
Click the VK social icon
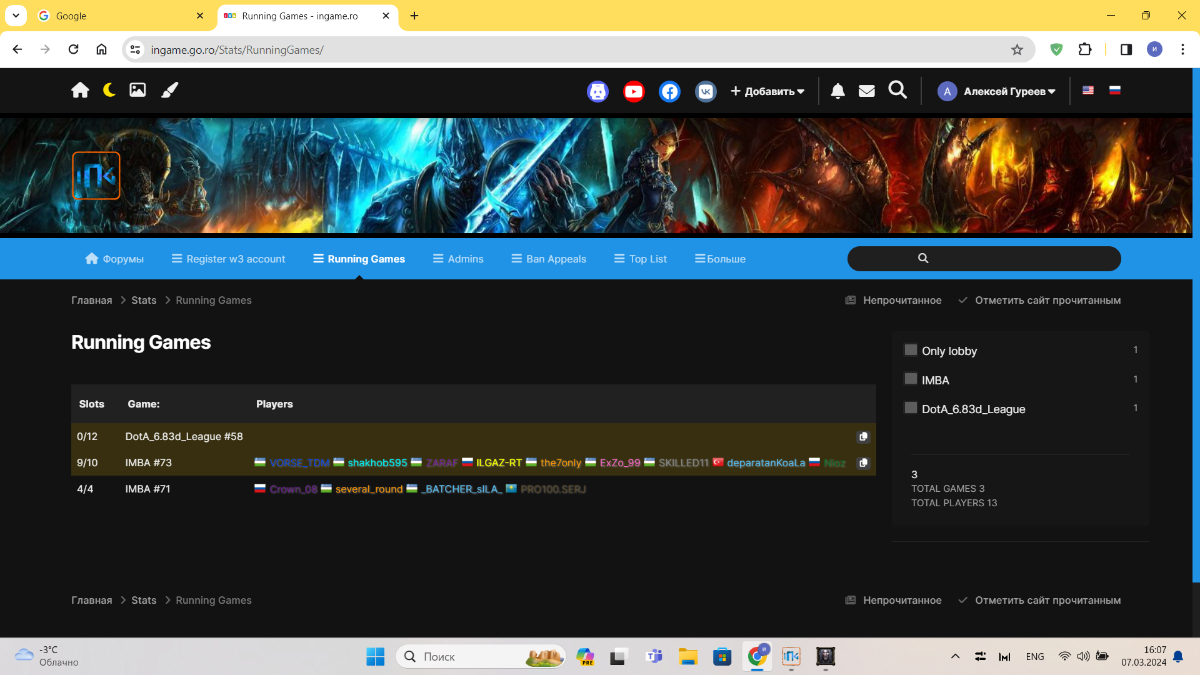pyautogui.click(x=706, y=91)
